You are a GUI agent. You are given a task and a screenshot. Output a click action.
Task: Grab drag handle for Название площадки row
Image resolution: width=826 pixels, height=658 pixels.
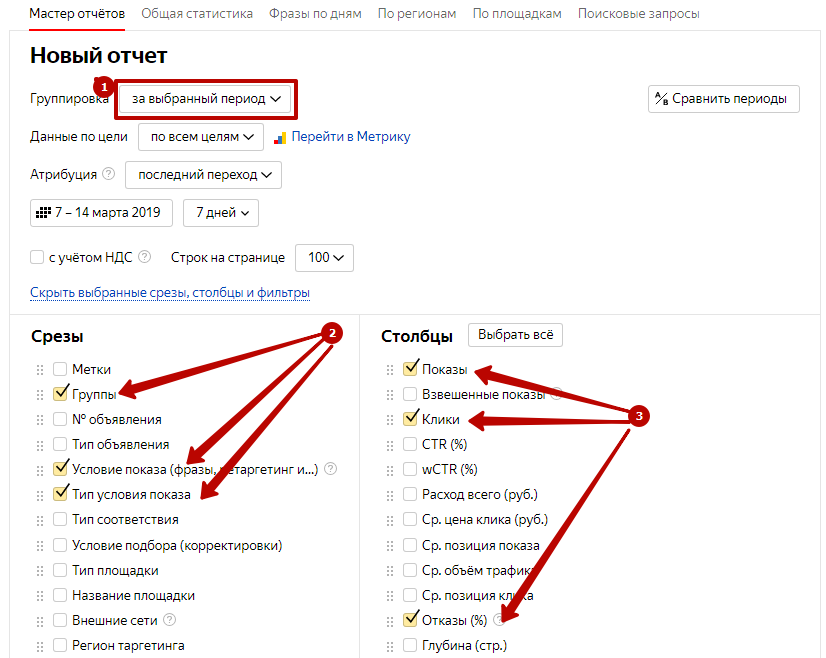pos(40,596)
